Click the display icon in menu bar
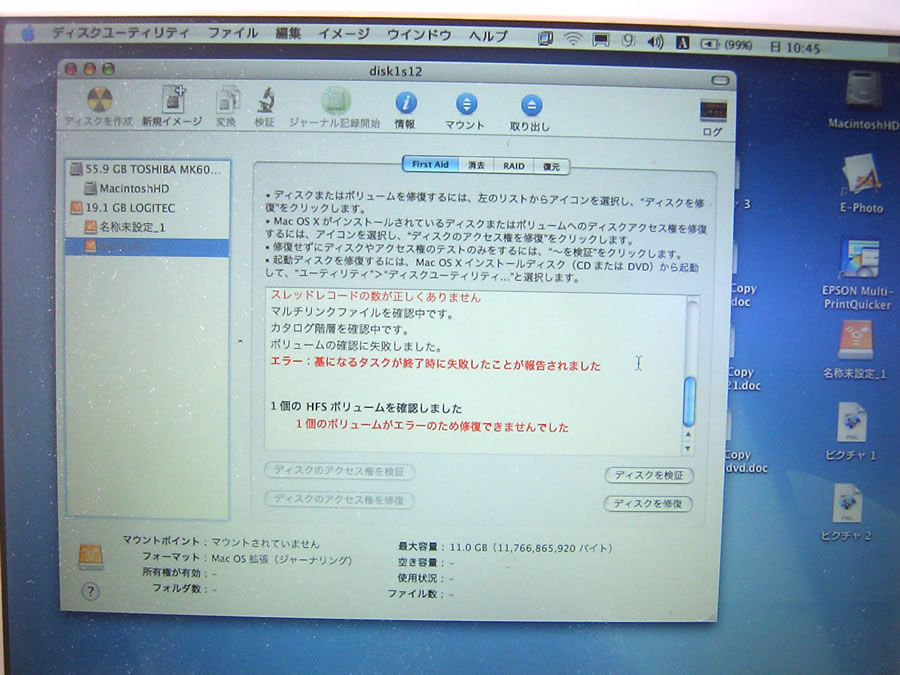Screen dimensions: 900x675 click(x=600, y=40)
